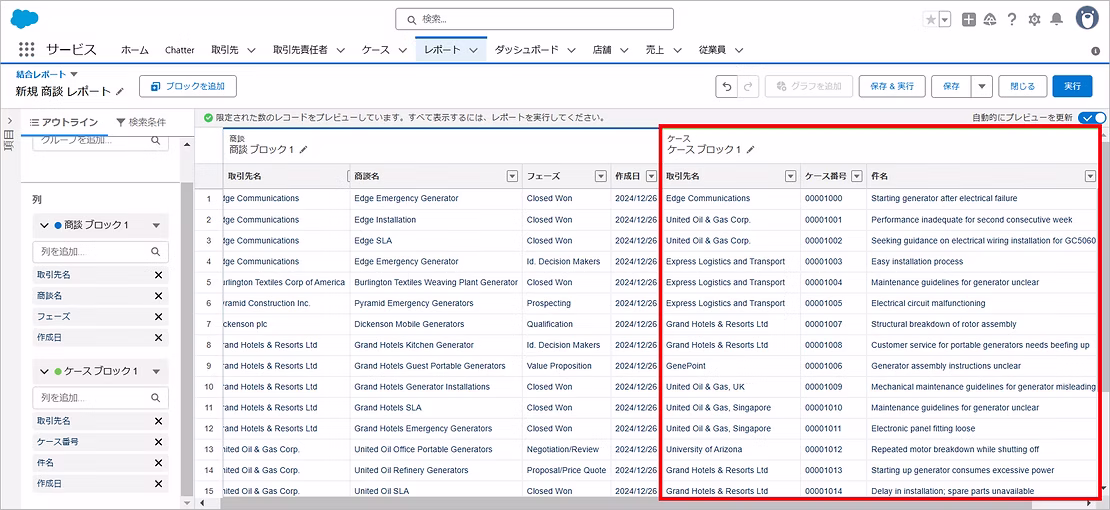This screenshot has height=510, width=1110.
Task: Click 列を追加 field under ケース ブロック 1
Action: pyautogui.click(x=101, y=397)
